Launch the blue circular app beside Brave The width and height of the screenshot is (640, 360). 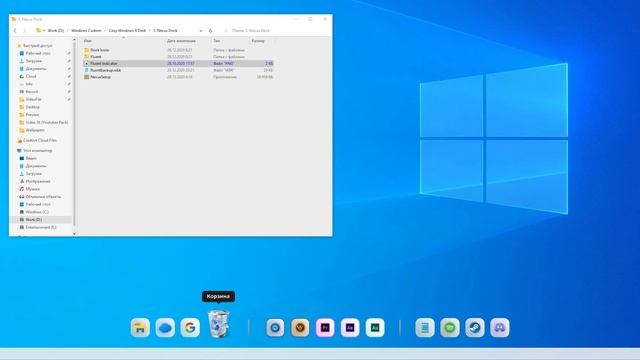(x=275, y=328)
